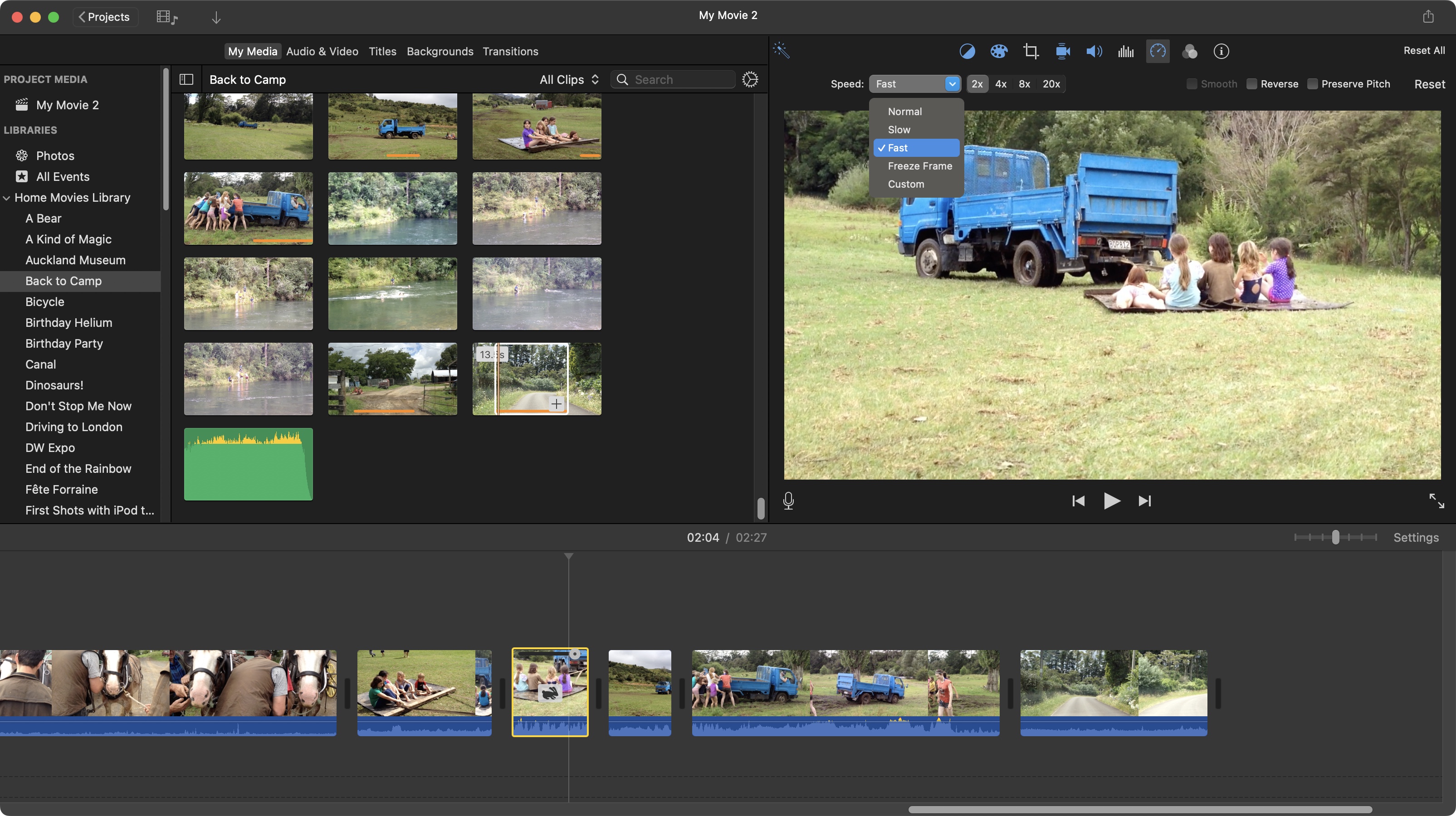Open the Color Correction palette tool

[999, 51]
